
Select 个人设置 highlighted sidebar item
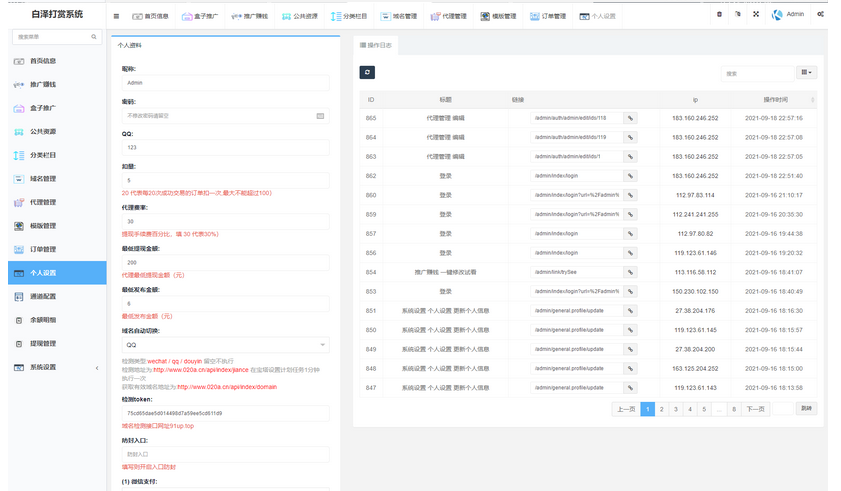point(57,273)
